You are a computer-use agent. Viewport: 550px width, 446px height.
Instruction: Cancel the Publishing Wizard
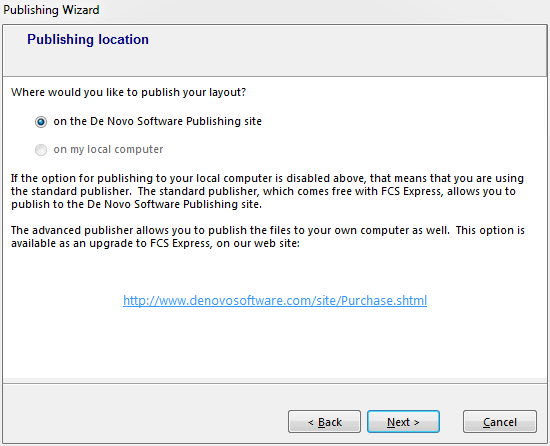point(500,421)
